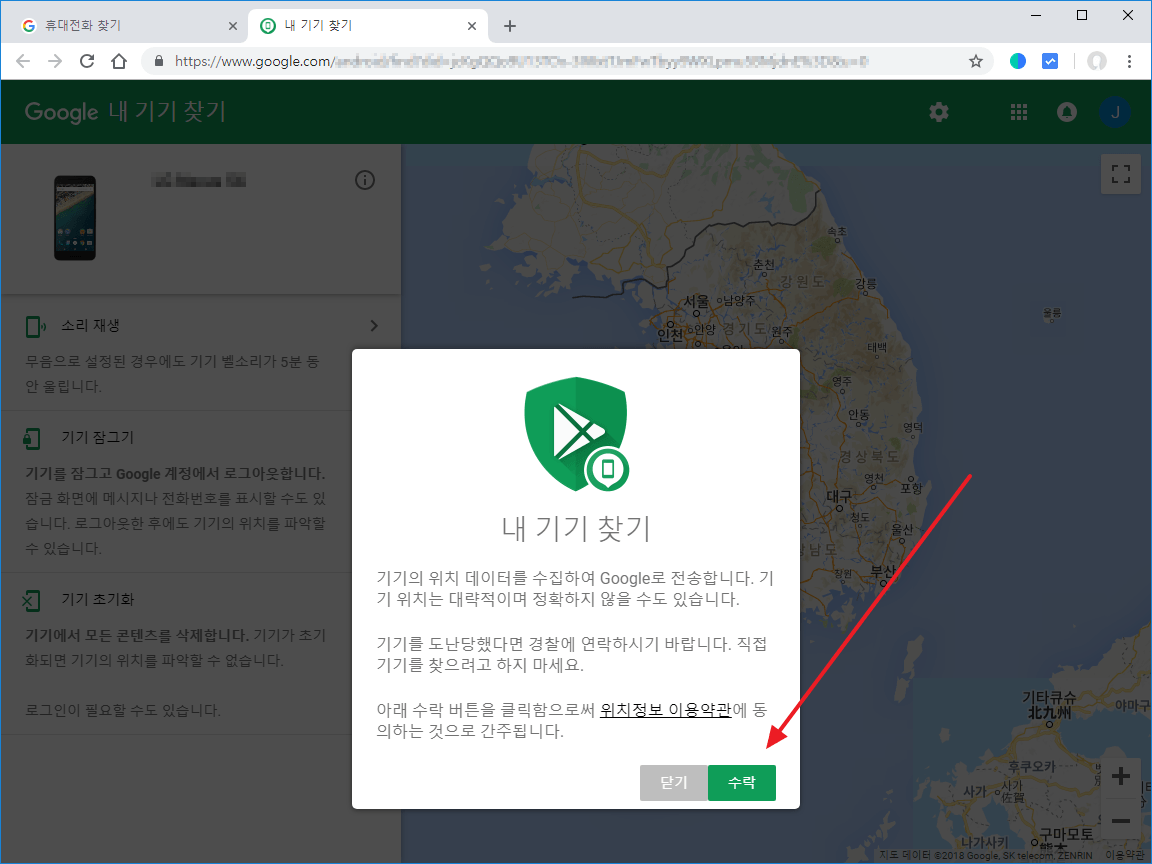Open the Google account J avatar

pos(1115,112)
